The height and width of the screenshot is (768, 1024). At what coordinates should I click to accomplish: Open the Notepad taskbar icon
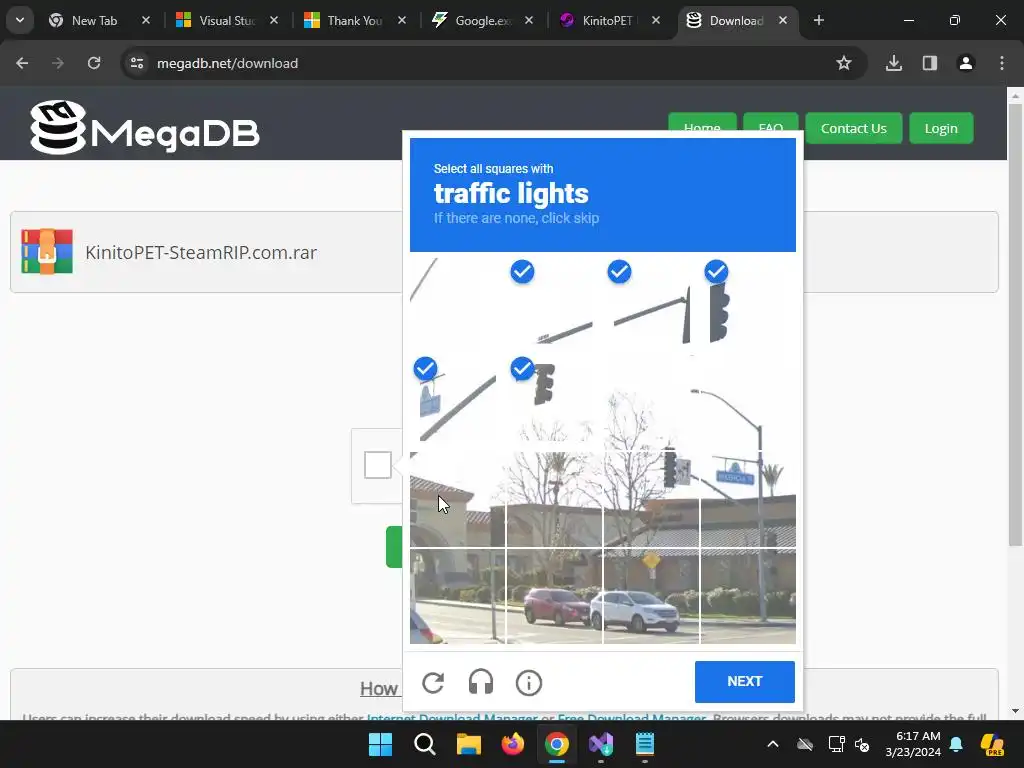645,744
